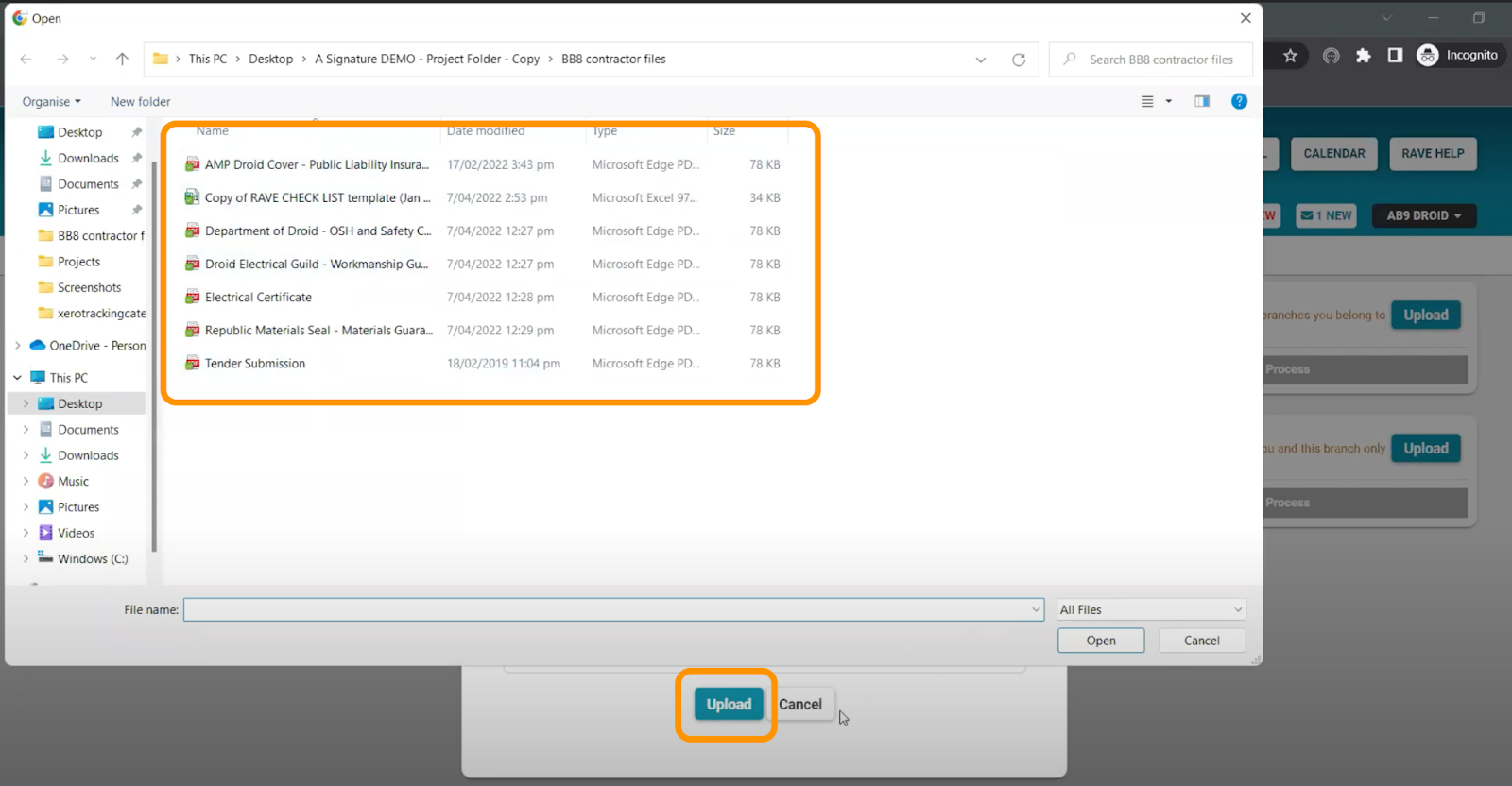Select the Tender Submission PDF file icon
Viewport: 1512px width, 786px height.
click(x=192, y=363)
